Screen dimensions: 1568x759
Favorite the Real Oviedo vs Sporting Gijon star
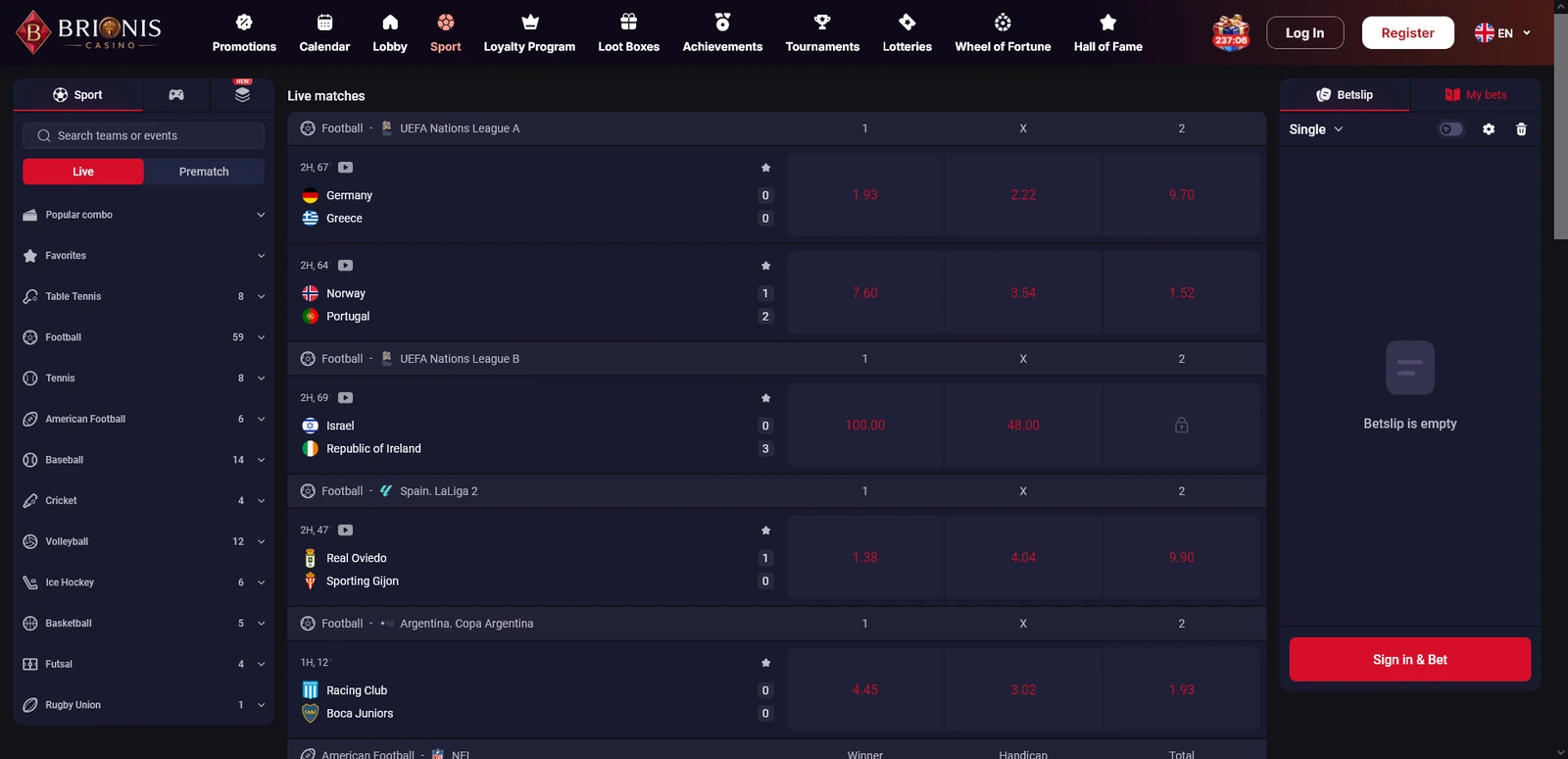pos(765,531)
